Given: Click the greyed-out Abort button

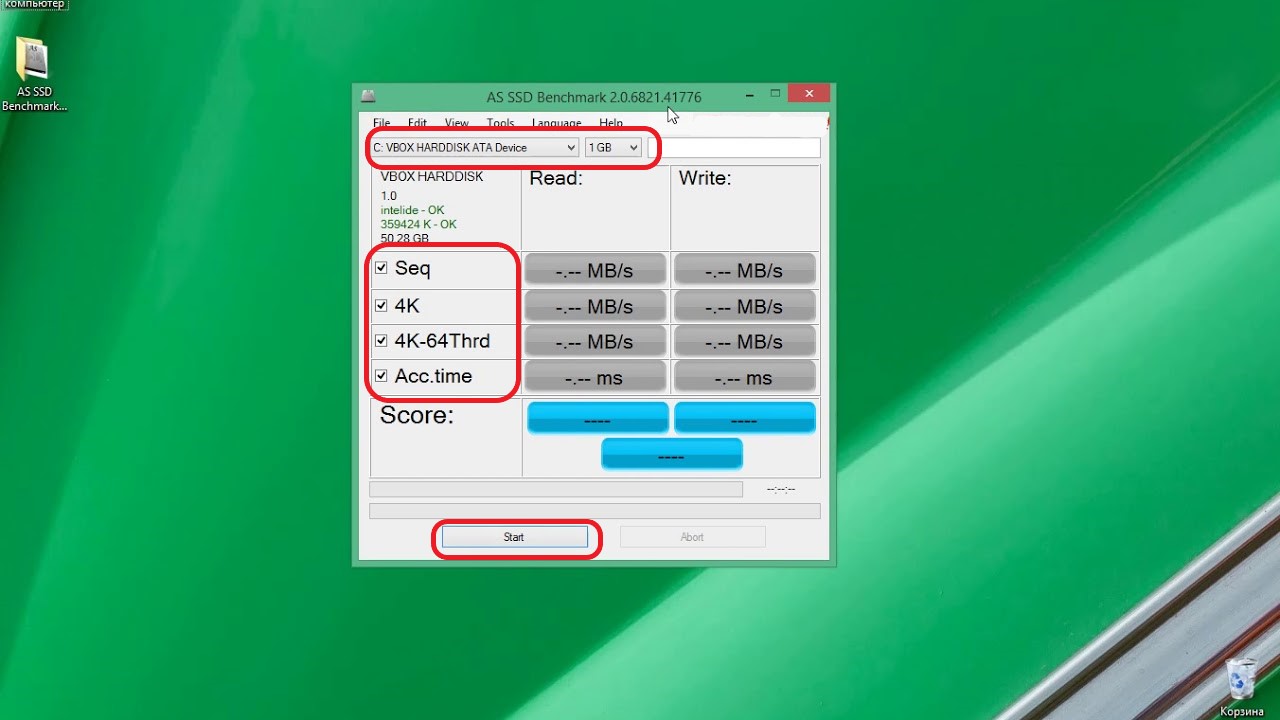Looking at the screenshot, I should coord(692,537).
